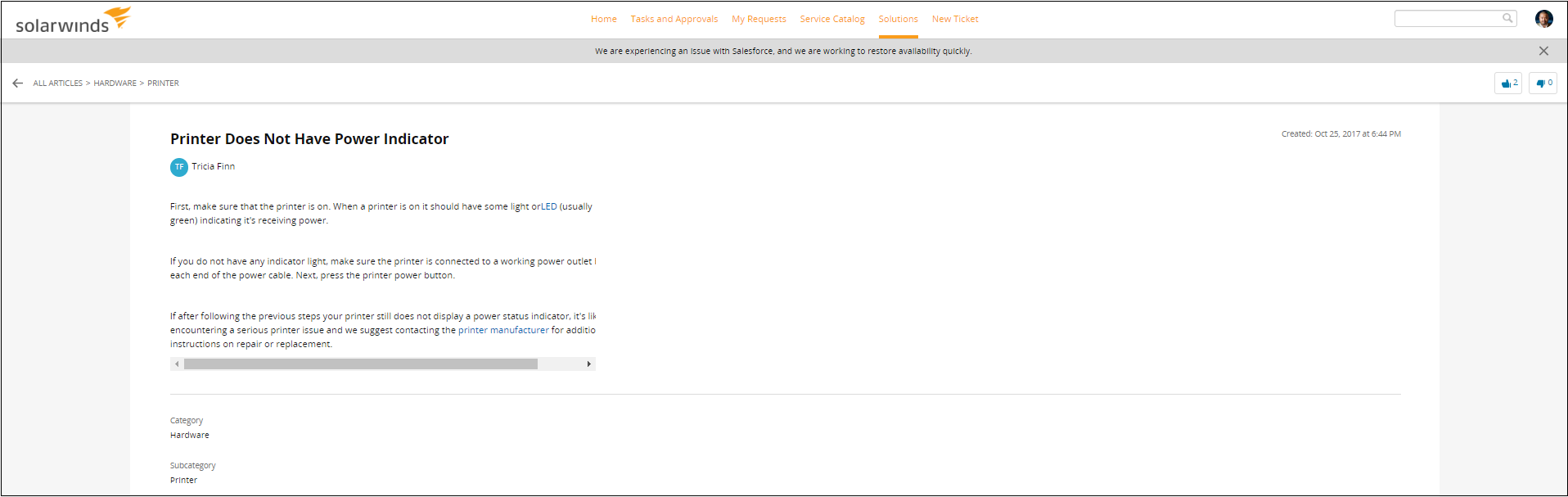Screen dimensions: 1568x497
Task: Dismiss the Salesforce issue notification banner
Action: [x=1543, y=51]
